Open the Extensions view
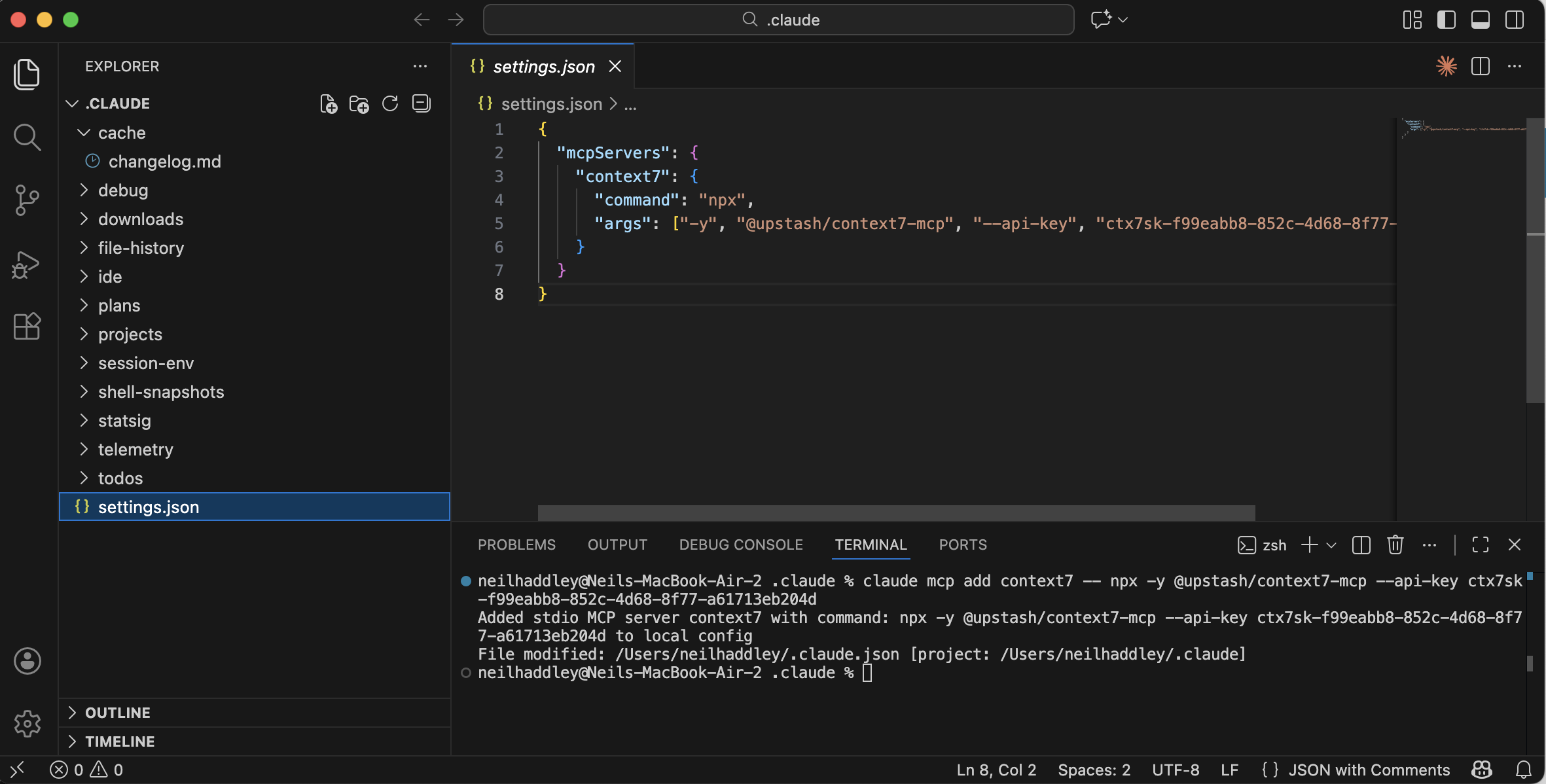Image resolution: width=1546 pixels, height=784 pixels. tap(27, 327)
